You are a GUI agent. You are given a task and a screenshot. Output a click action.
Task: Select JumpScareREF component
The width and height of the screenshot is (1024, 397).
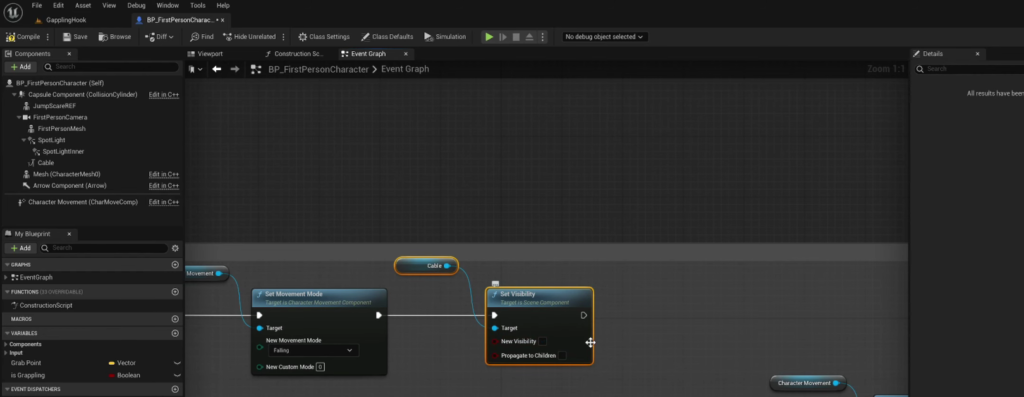point(54,106)
